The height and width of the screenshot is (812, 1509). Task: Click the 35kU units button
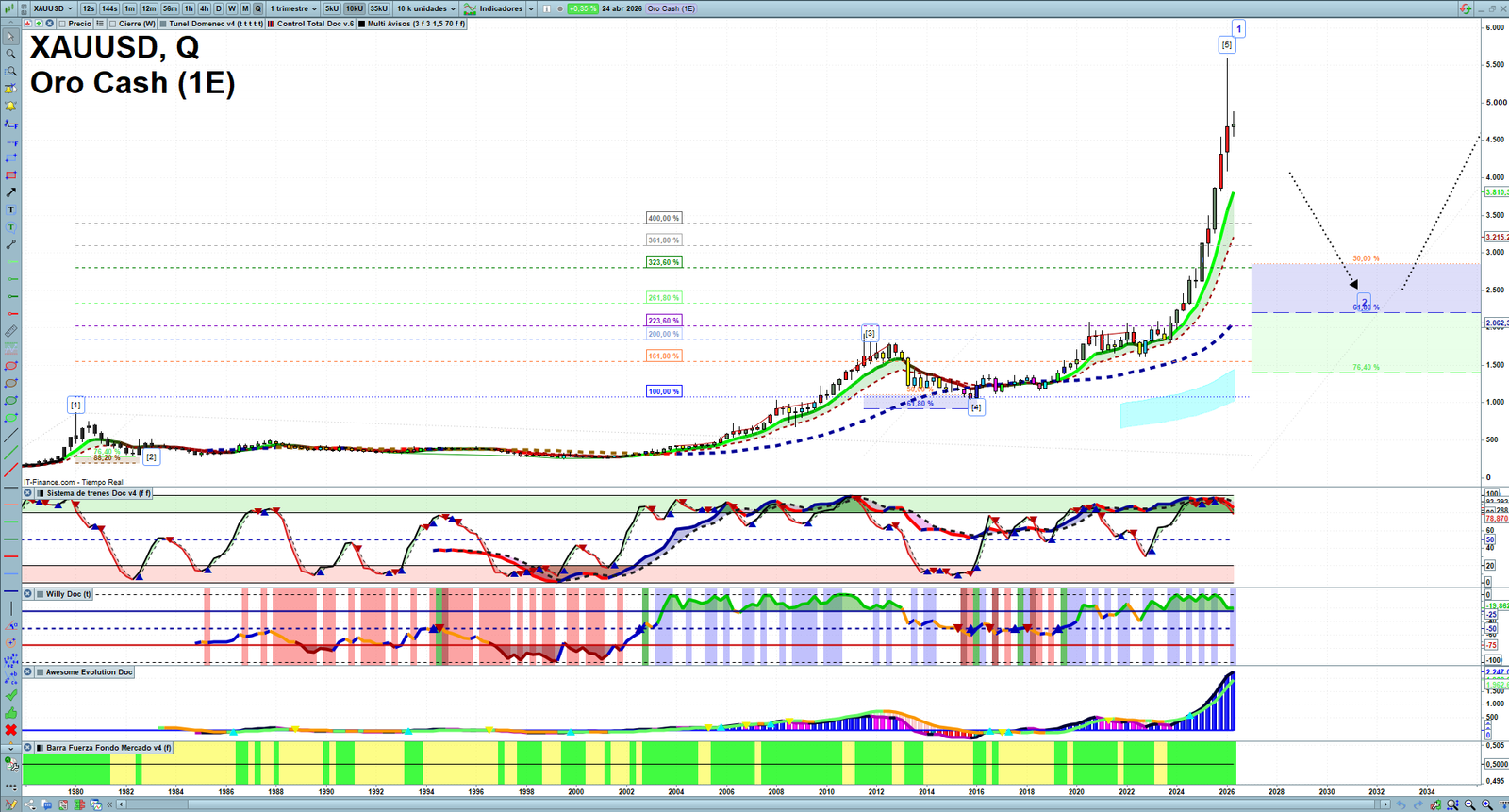(x=378, y=8)
